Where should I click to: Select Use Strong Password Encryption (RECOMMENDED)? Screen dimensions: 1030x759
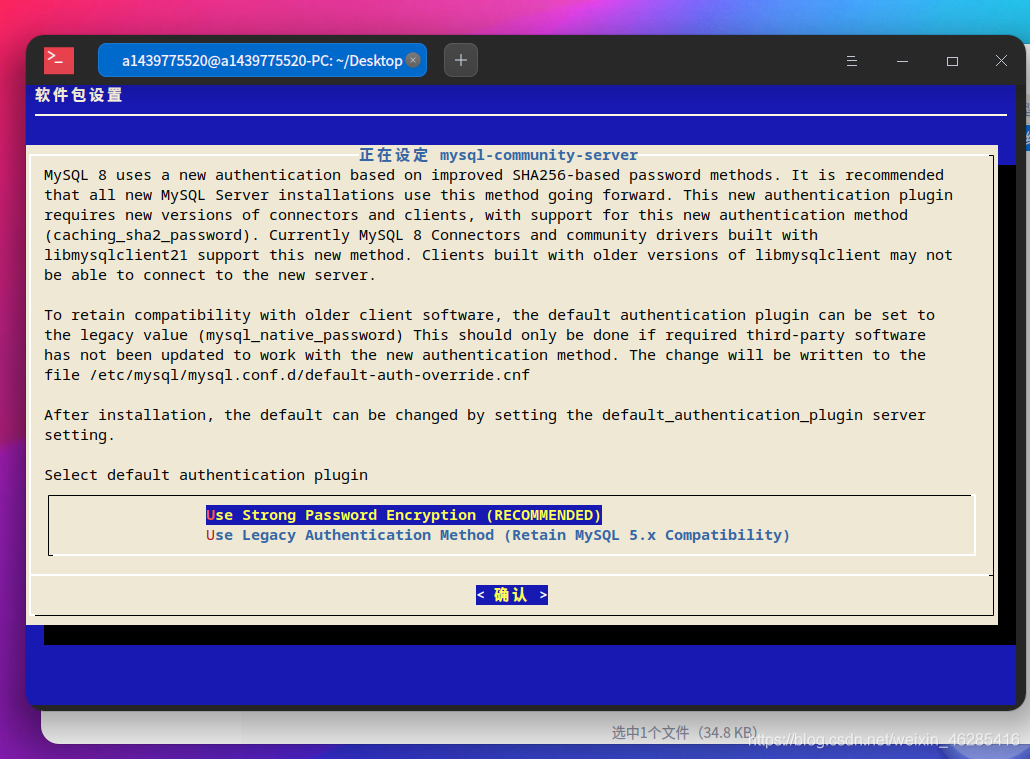[x=404, y=515]
